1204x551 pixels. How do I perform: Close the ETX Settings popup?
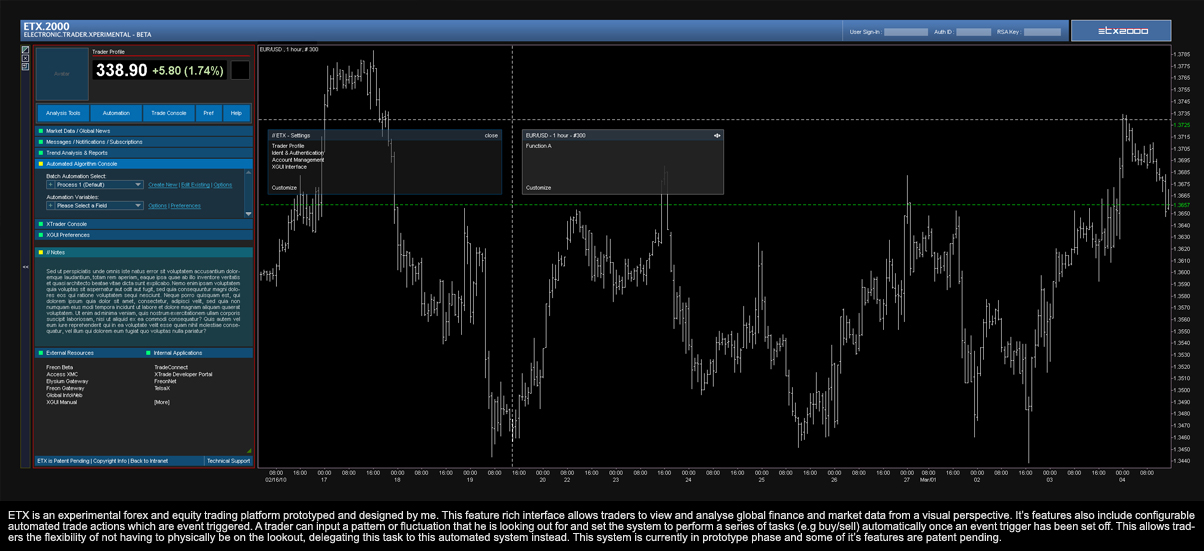[491, 135]
